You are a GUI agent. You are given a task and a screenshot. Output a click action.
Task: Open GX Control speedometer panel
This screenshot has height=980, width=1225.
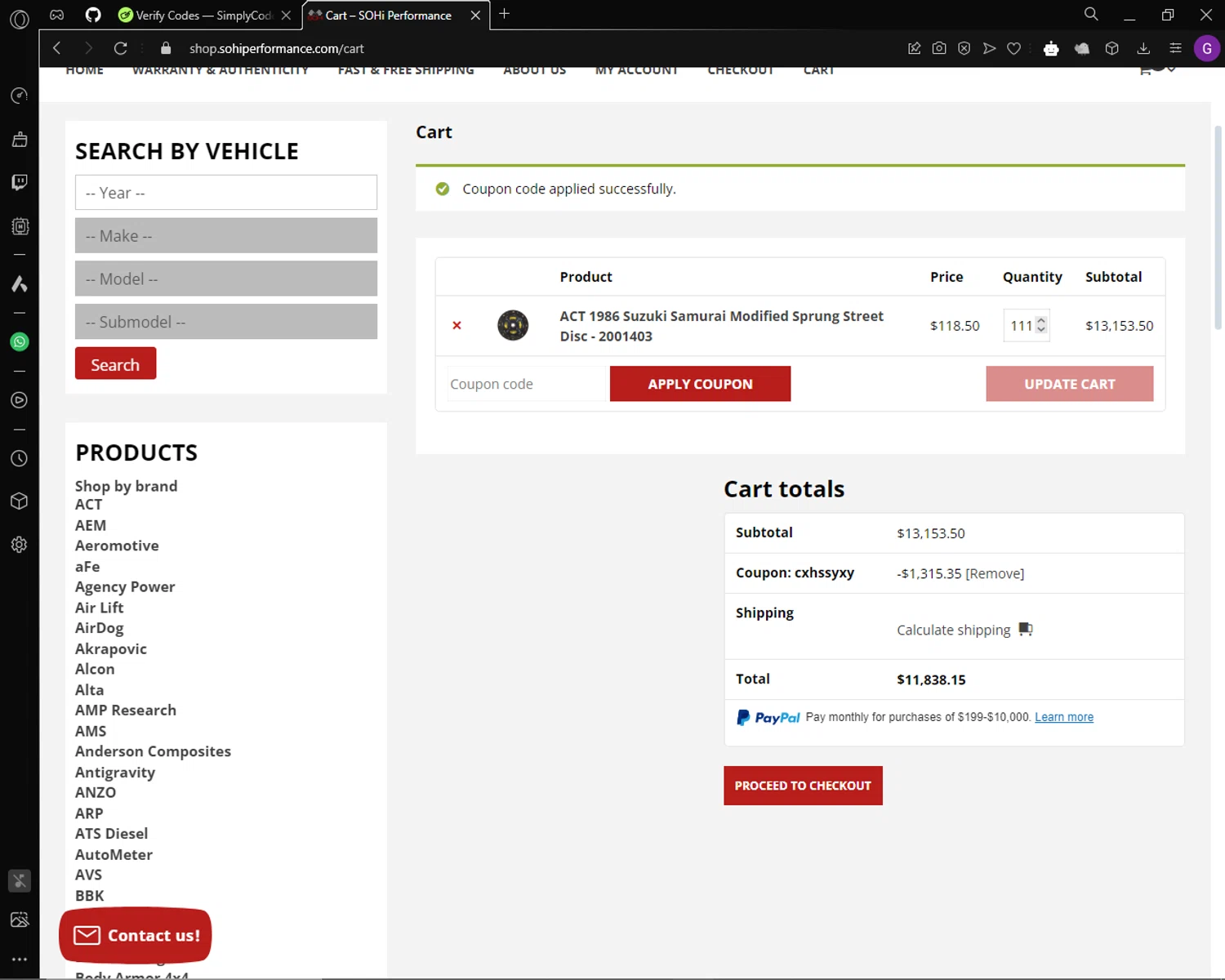20,96
